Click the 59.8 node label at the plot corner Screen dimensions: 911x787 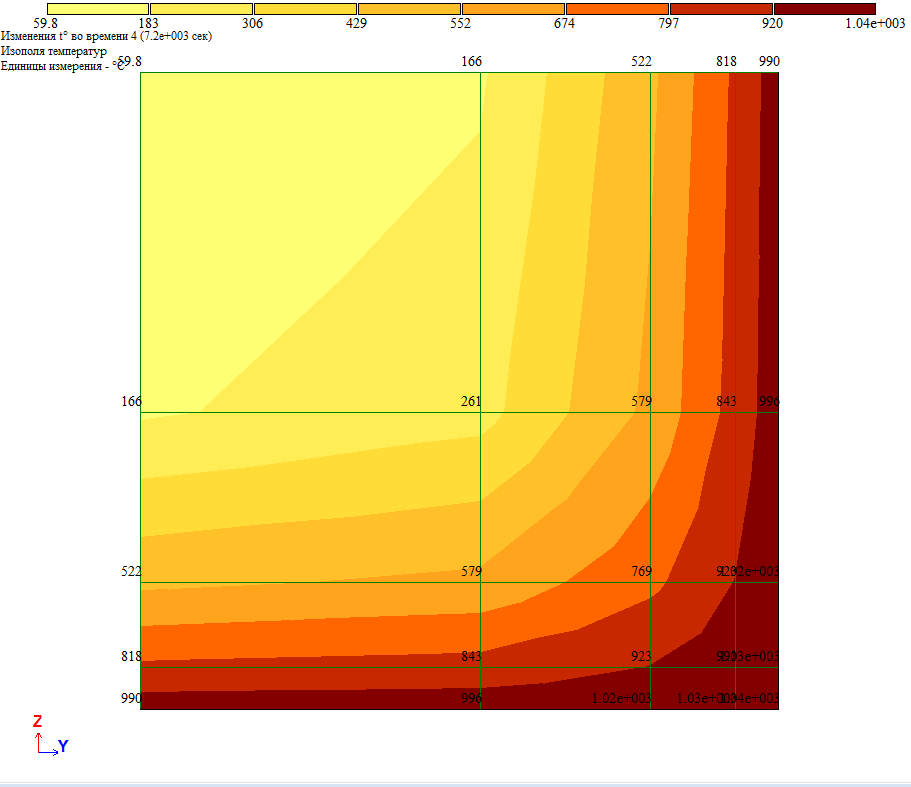click(x=130, y=62)
